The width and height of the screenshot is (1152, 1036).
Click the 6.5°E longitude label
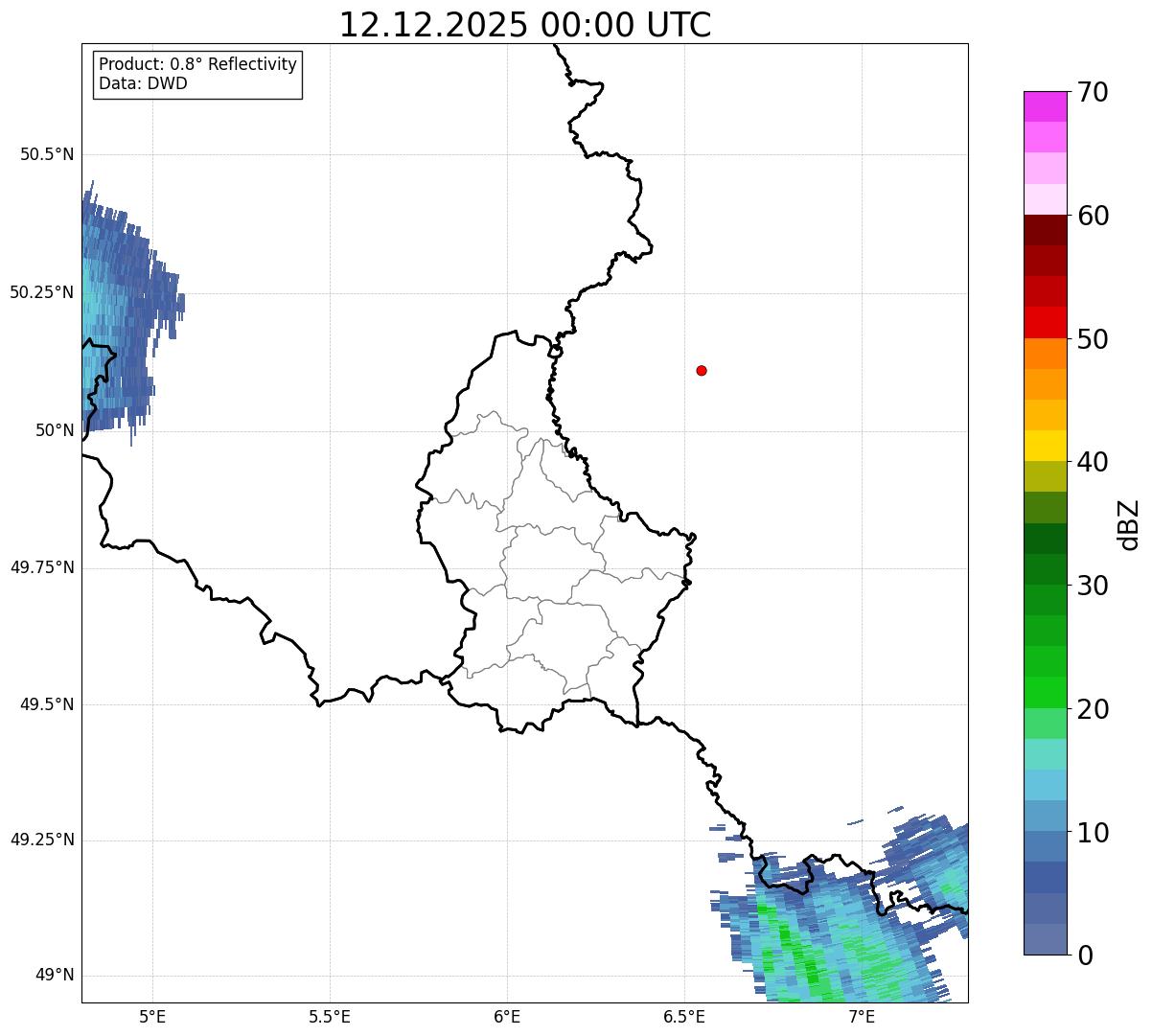684,1016
